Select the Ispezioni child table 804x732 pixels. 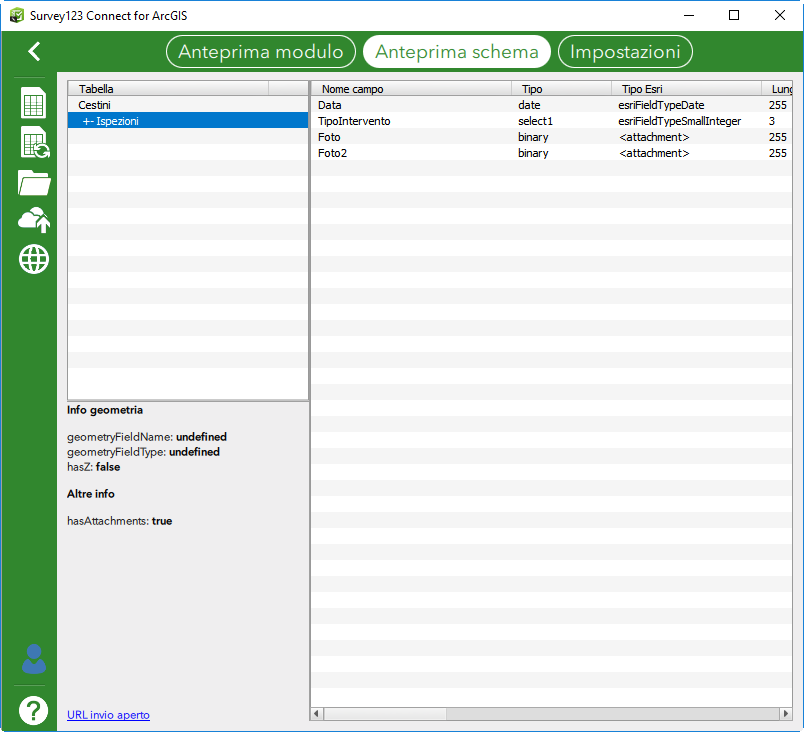pyautogui.click(x=188, y=121)
